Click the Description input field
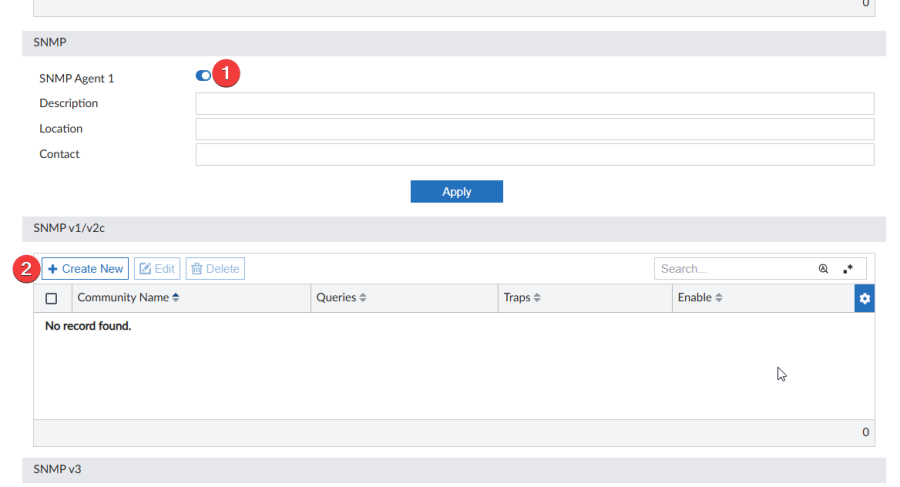The image size is (900, 487). point(534,104)
